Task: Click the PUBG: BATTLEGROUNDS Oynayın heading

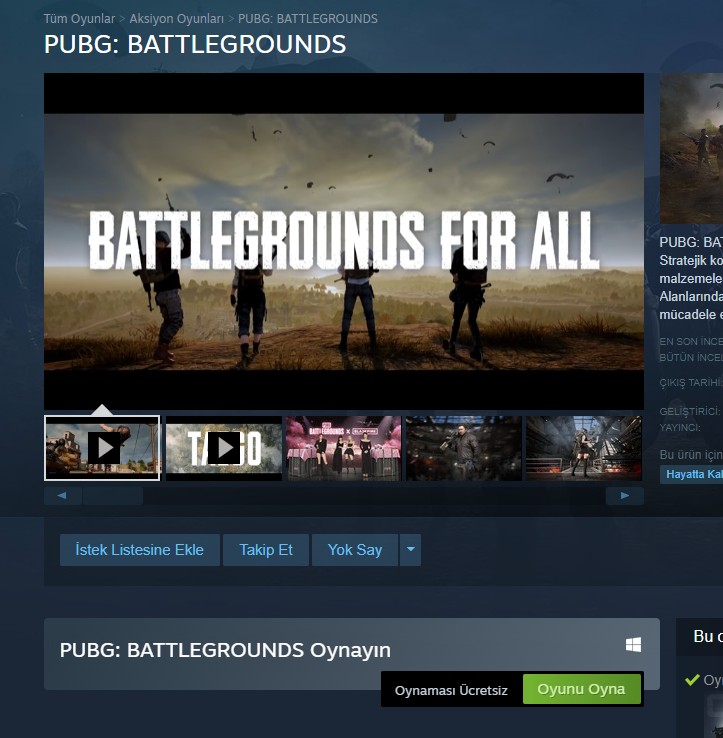Action: (225, 650)
